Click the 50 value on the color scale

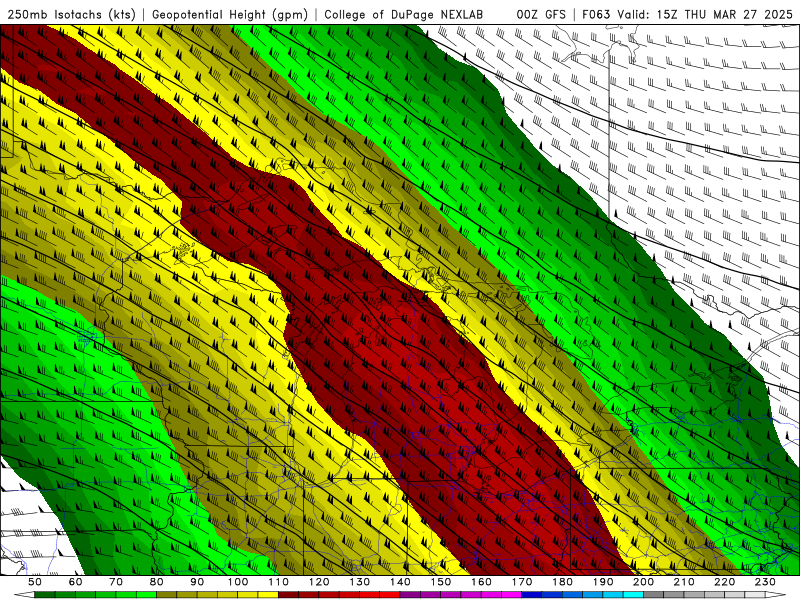[35, 582]
